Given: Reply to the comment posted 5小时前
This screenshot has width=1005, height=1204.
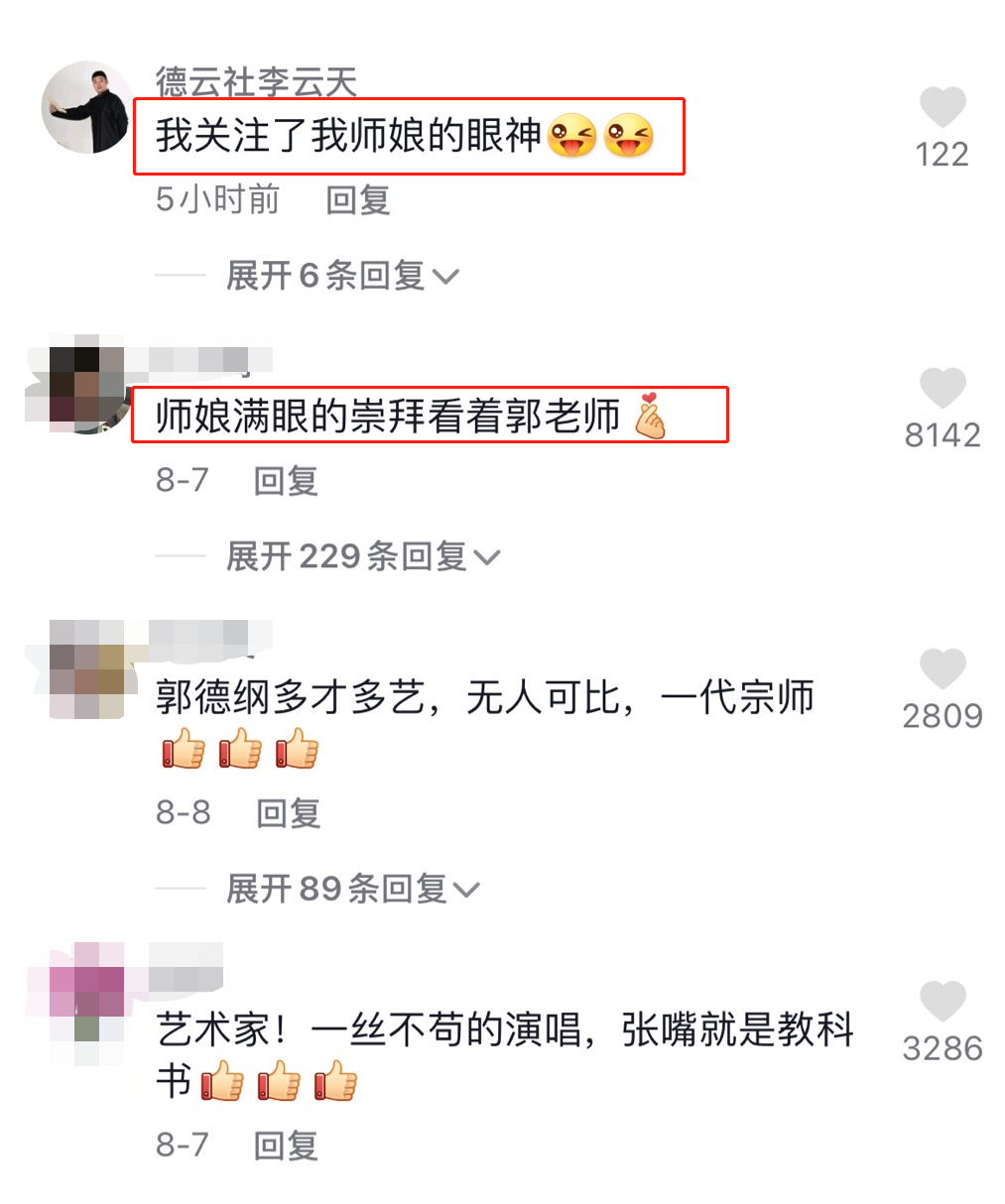Looking at the screenshot, I should [x=358, y=199].
